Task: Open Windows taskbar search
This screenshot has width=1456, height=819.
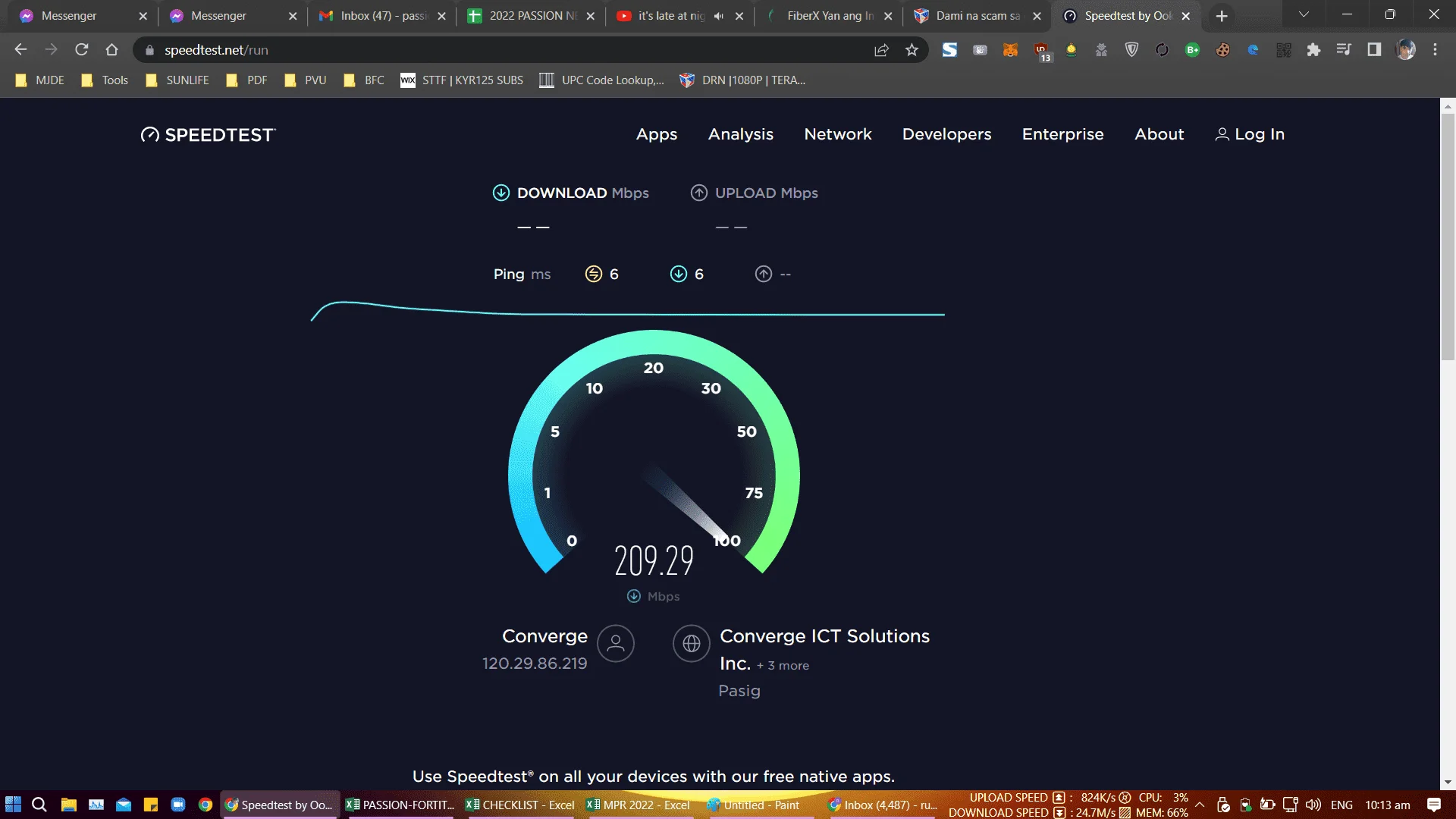Action: tap(39, 805)
